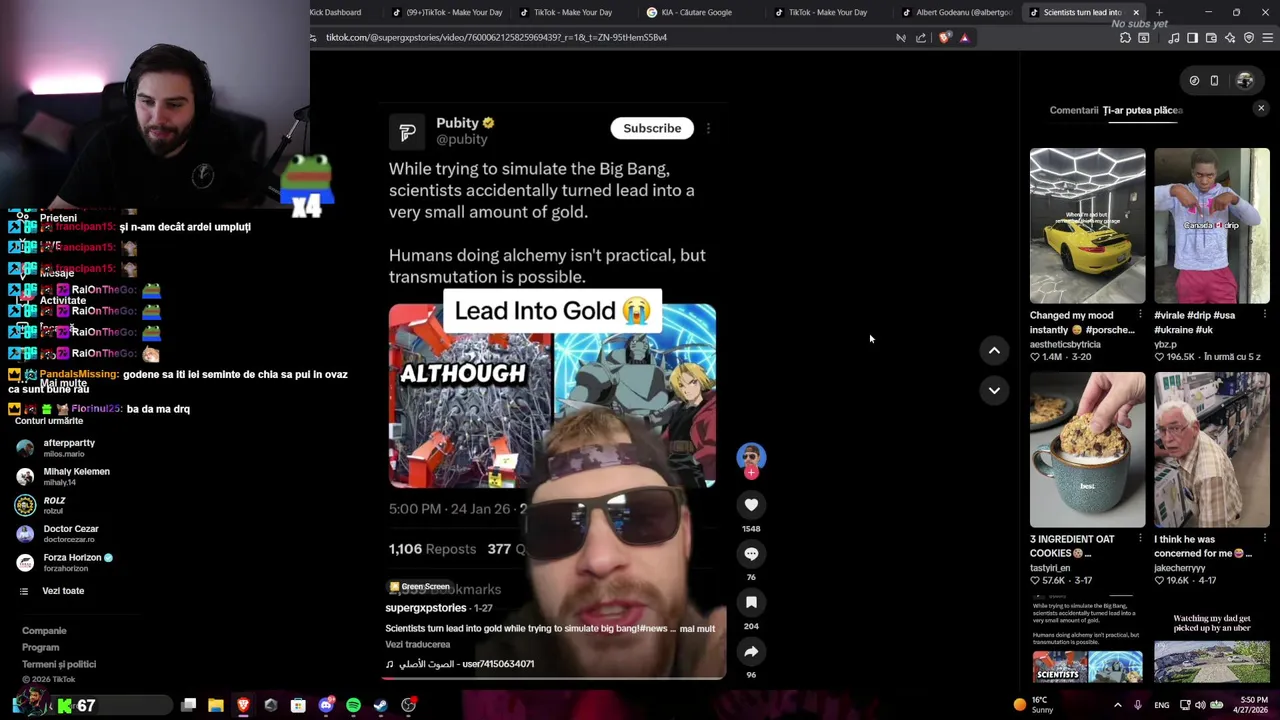The image size is (1280, 720).
Task: Click 'Termeni și politici' footer link
Action: [x=59, y=665]
